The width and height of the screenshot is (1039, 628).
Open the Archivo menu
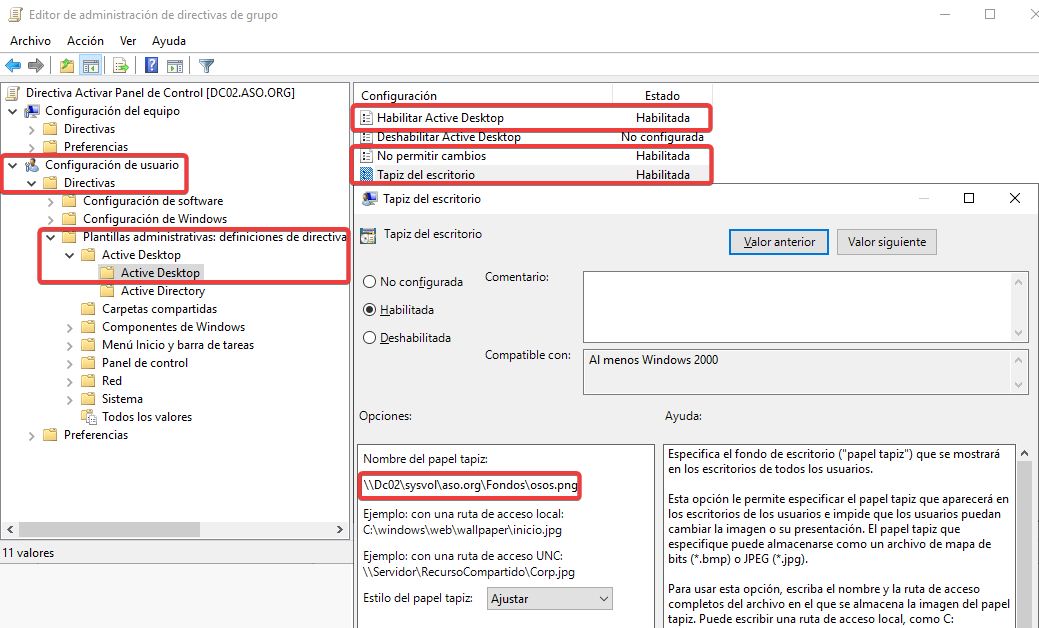(30, 41)
